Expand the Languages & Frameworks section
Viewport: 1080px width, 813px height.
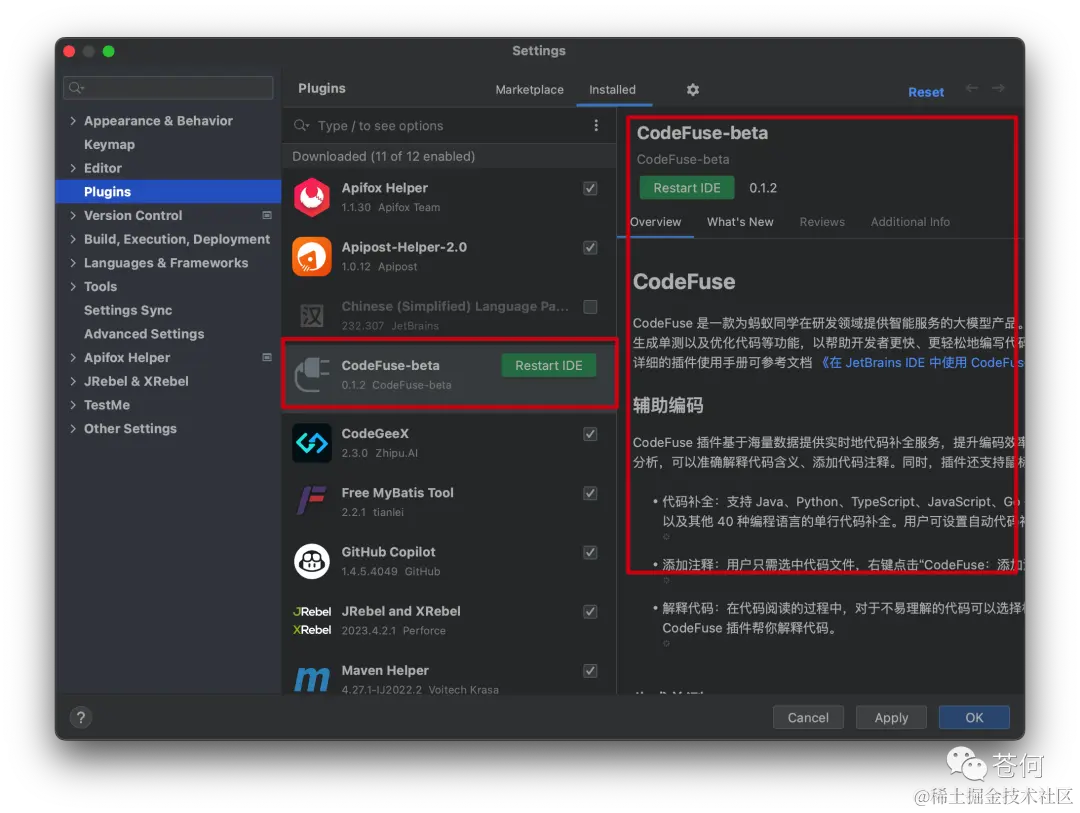(x=73, y=263)
